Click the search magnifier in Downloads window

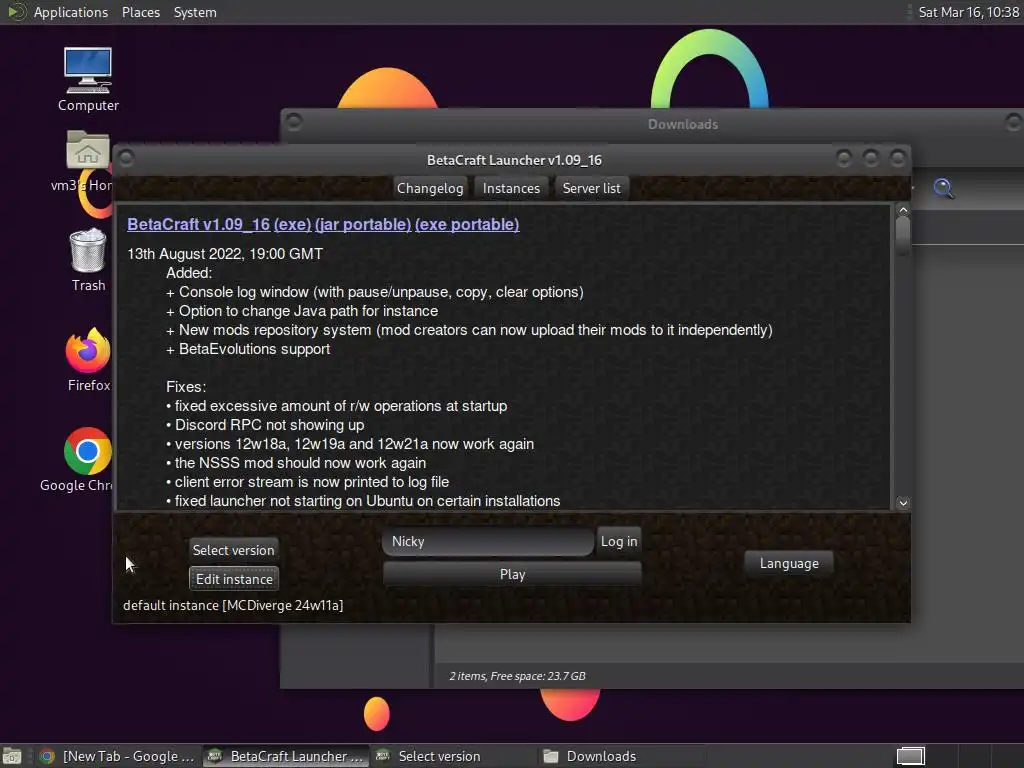[943, 188]
